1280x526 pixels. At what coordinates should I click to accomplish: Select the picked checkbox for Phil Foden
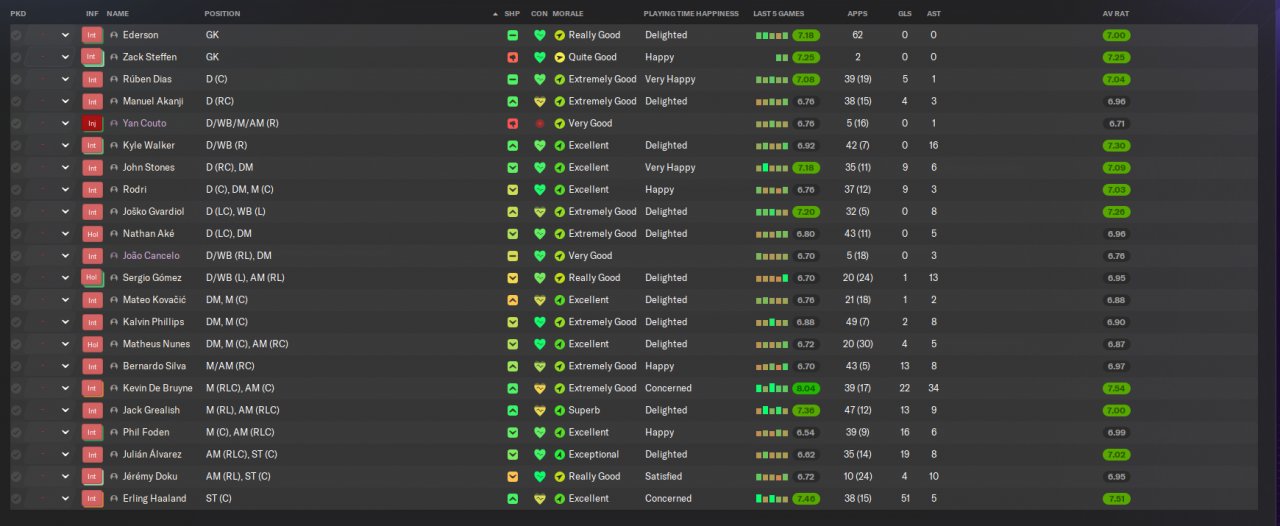click(x=16, y=433)
